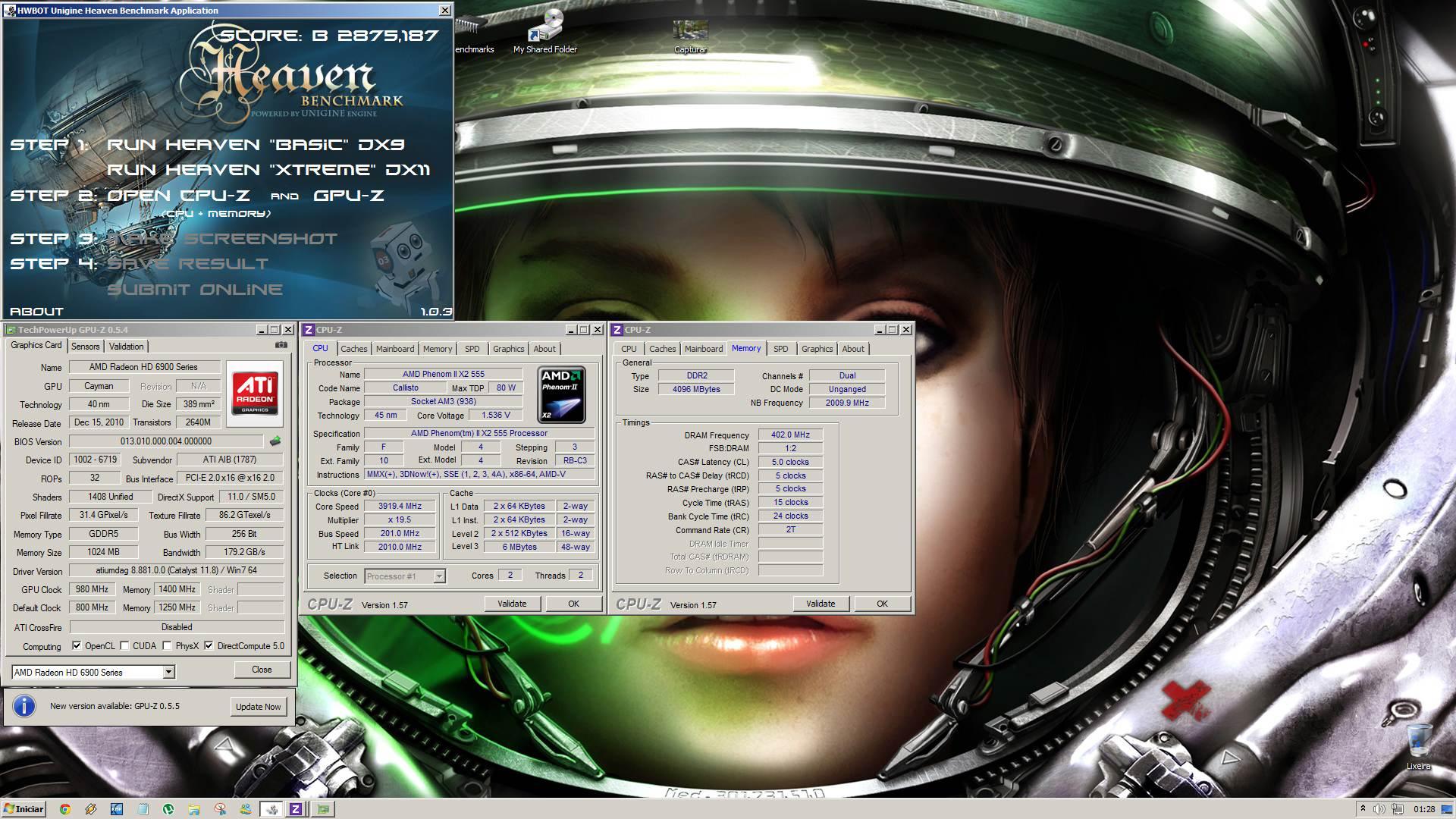
Task: Open the notepad icon in taskbar
Action: (143, 809)
